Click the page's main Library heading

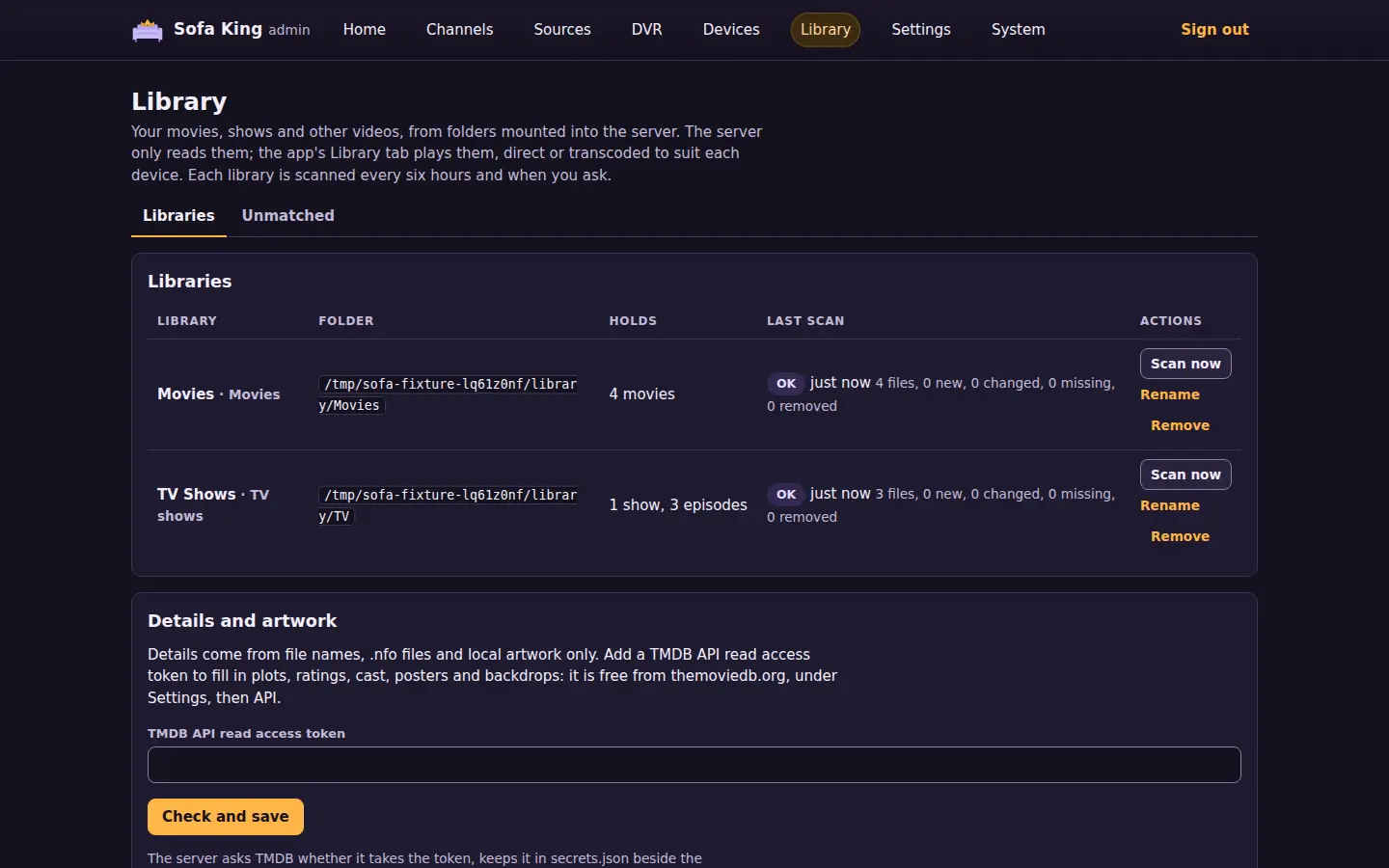pos(179,101)
